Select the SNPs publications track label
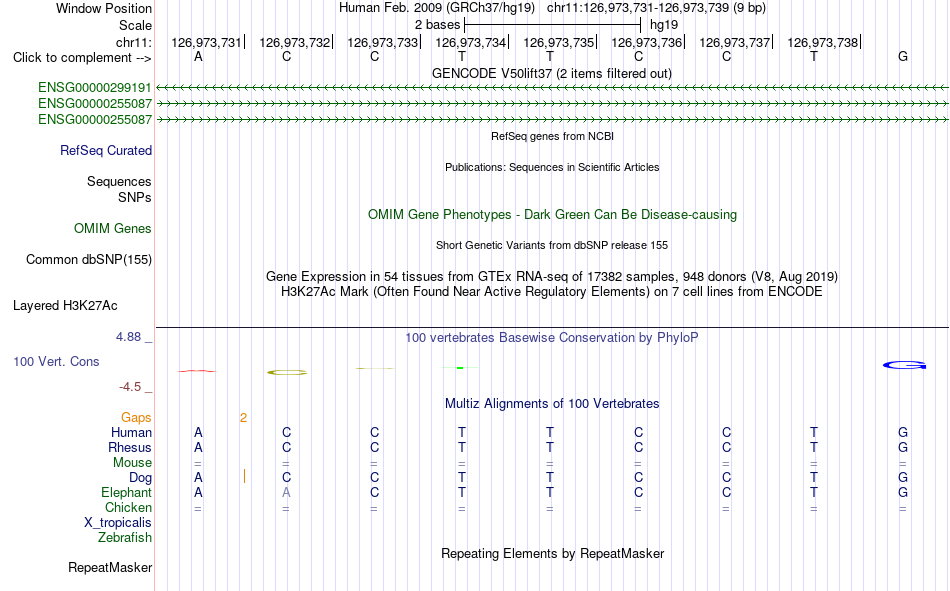 [135, 198]
